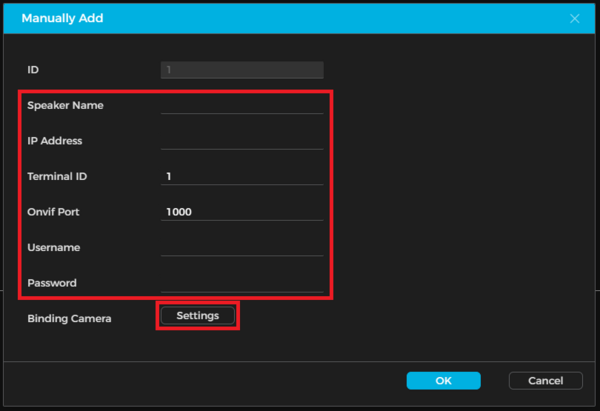Viewport: 600px width, 411px height.
Task: Open Binding Camera Settings
Action: [x=197, y=315]
